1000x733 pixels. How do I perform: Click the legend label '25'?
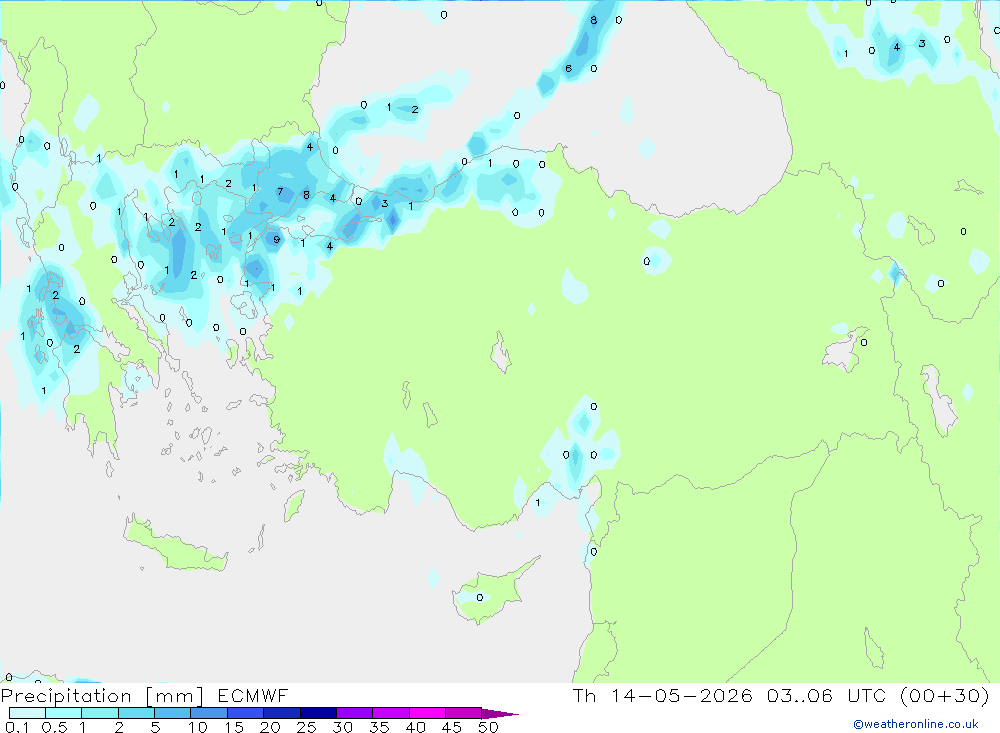tap(307, 727)
